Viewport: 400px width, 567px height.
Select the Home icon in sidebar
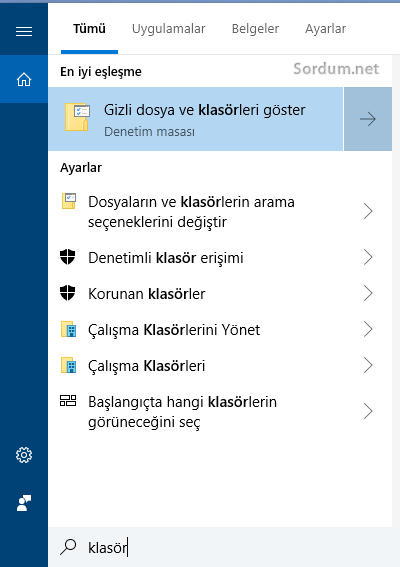tap(24, 79)
